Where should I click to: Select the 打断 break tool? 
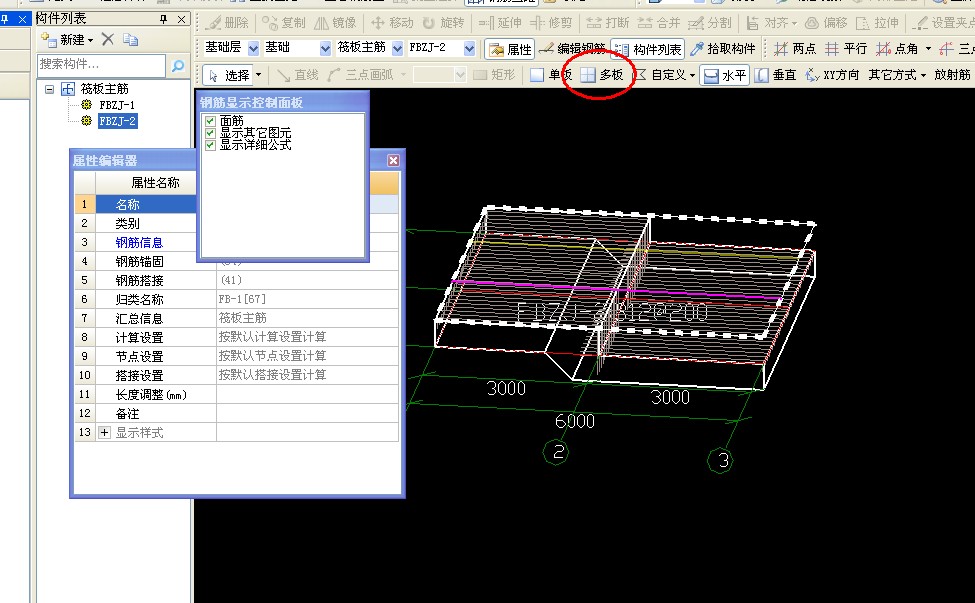point(608,23)
